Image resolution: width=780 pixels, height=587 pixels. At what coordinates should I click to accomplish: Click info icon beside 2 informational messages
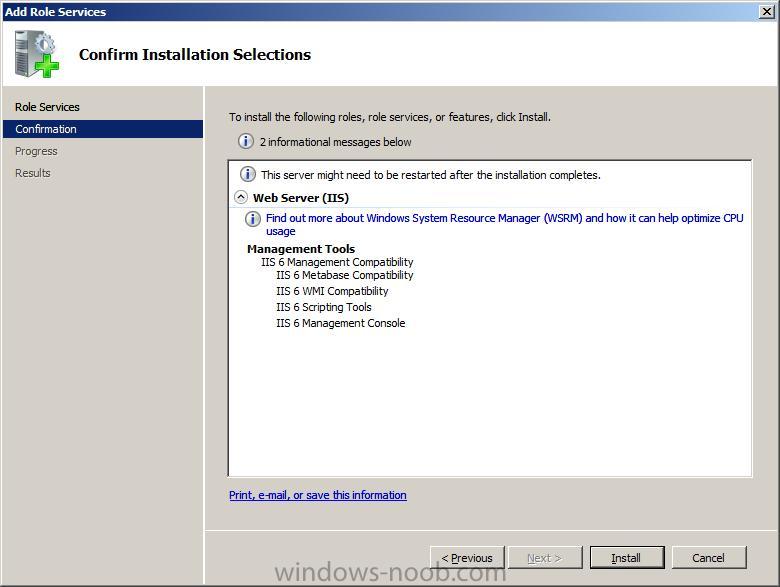tap(245, 141)
